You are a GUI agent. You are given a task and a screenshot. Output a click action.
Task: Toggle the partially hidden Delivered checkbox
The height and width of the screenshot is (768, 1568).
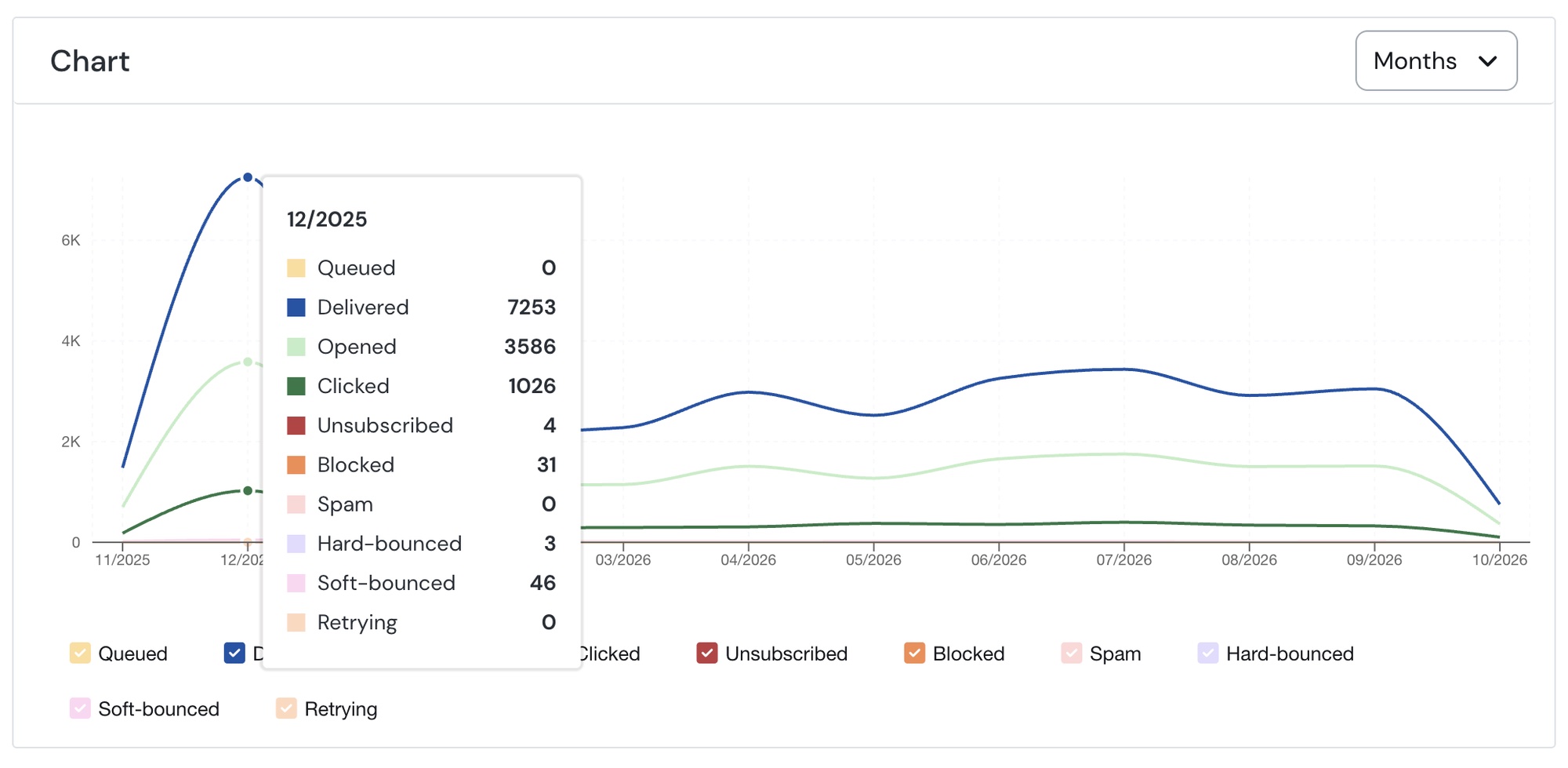pos(234,653)
